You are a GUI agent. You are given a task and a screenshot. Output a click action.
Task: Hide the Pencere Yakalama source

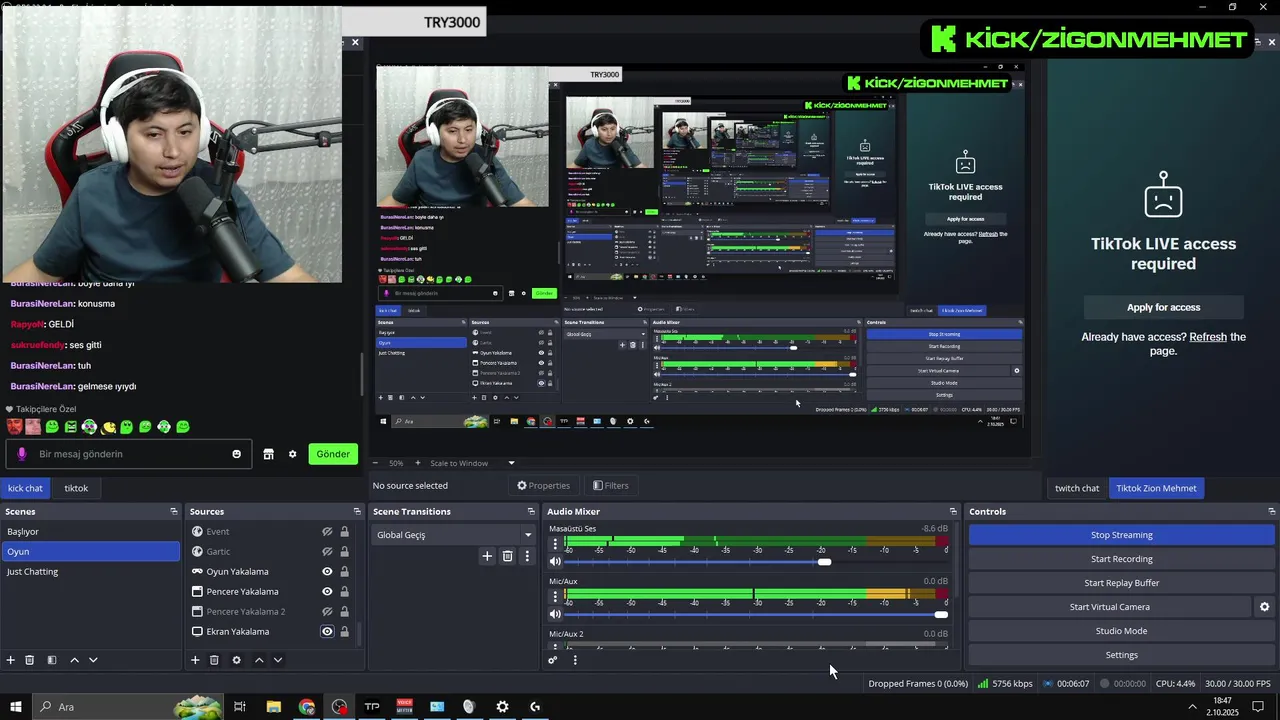click(x=327, y=592)
